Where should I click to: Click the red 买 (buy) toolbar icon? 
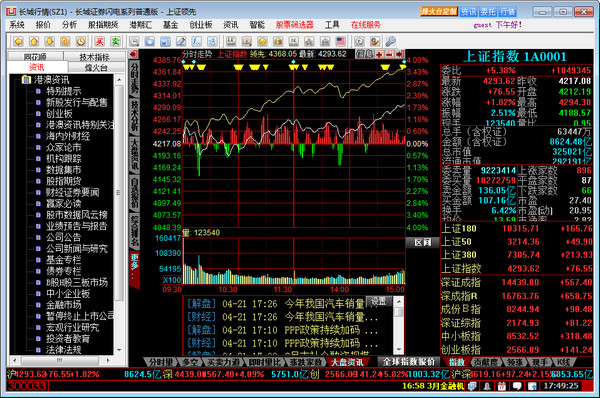pyautogui.click(x=99, y=41)
